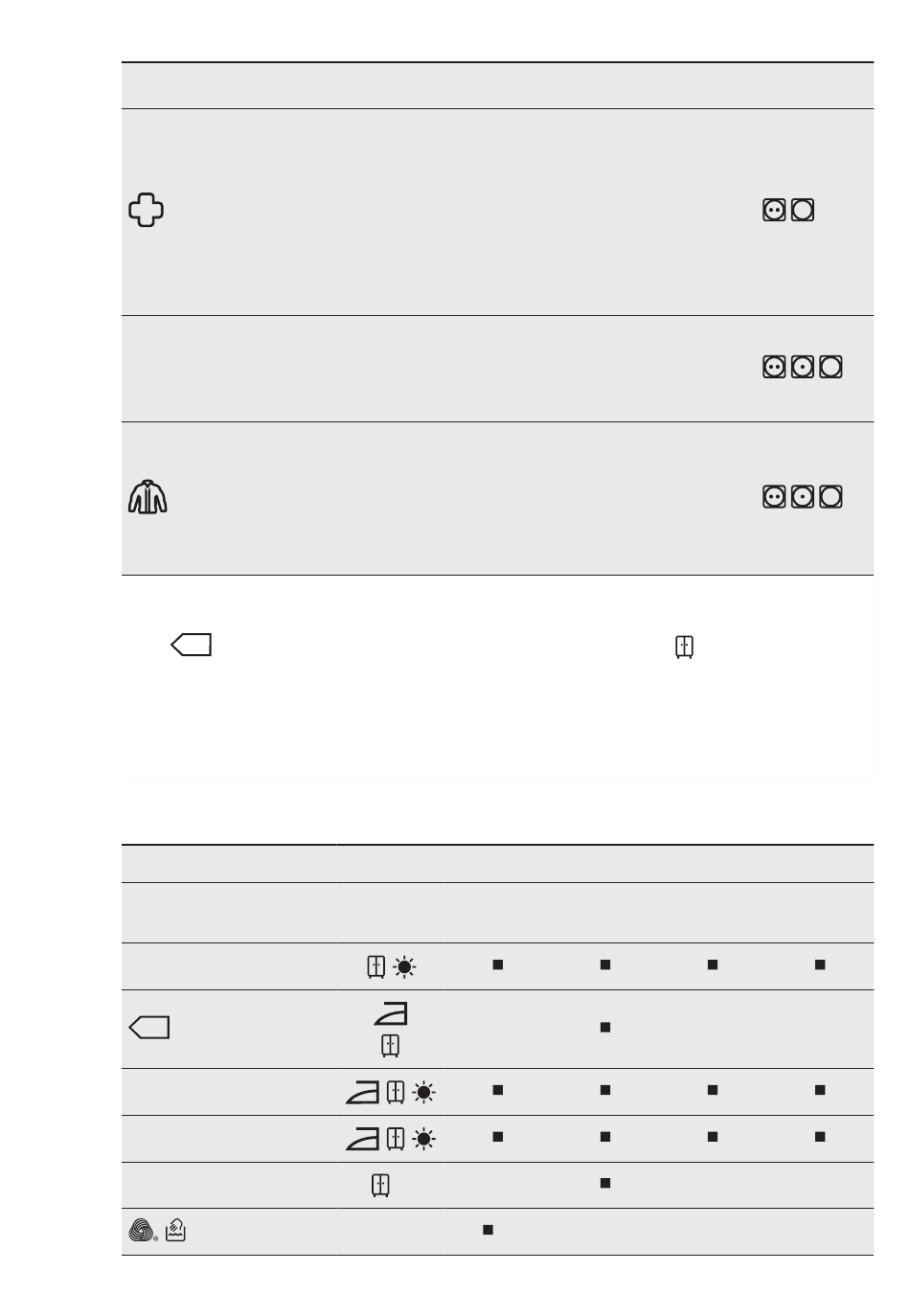Click the empty-circle dryness icon in the cross row
The image size is (910, 1316).
click(803, 210)
